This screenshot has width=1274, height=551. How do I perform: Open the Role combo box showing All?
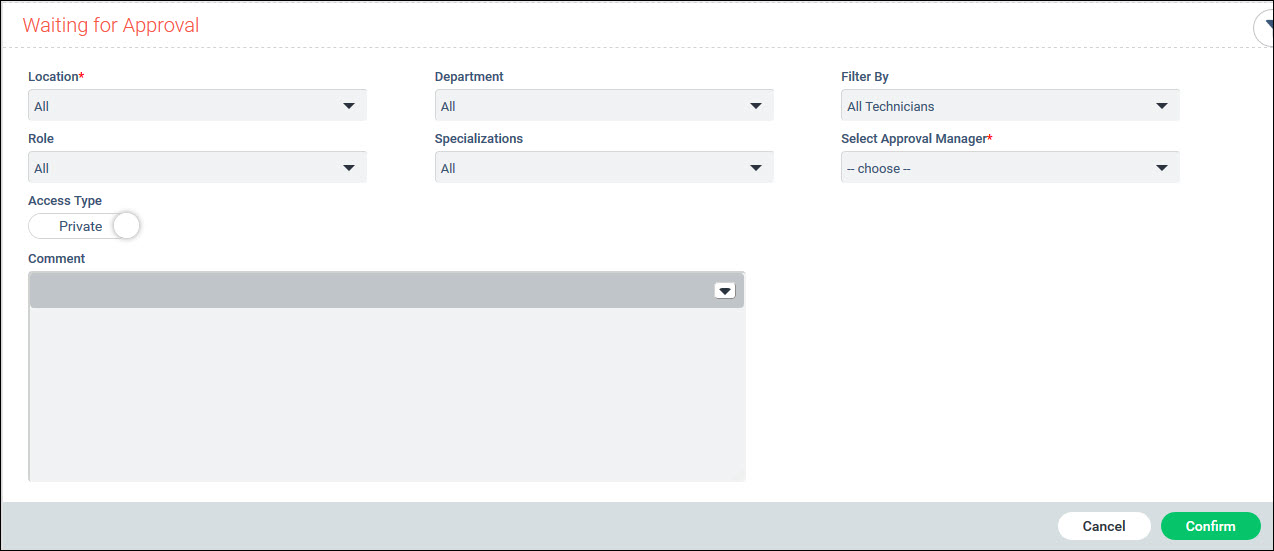180,168
